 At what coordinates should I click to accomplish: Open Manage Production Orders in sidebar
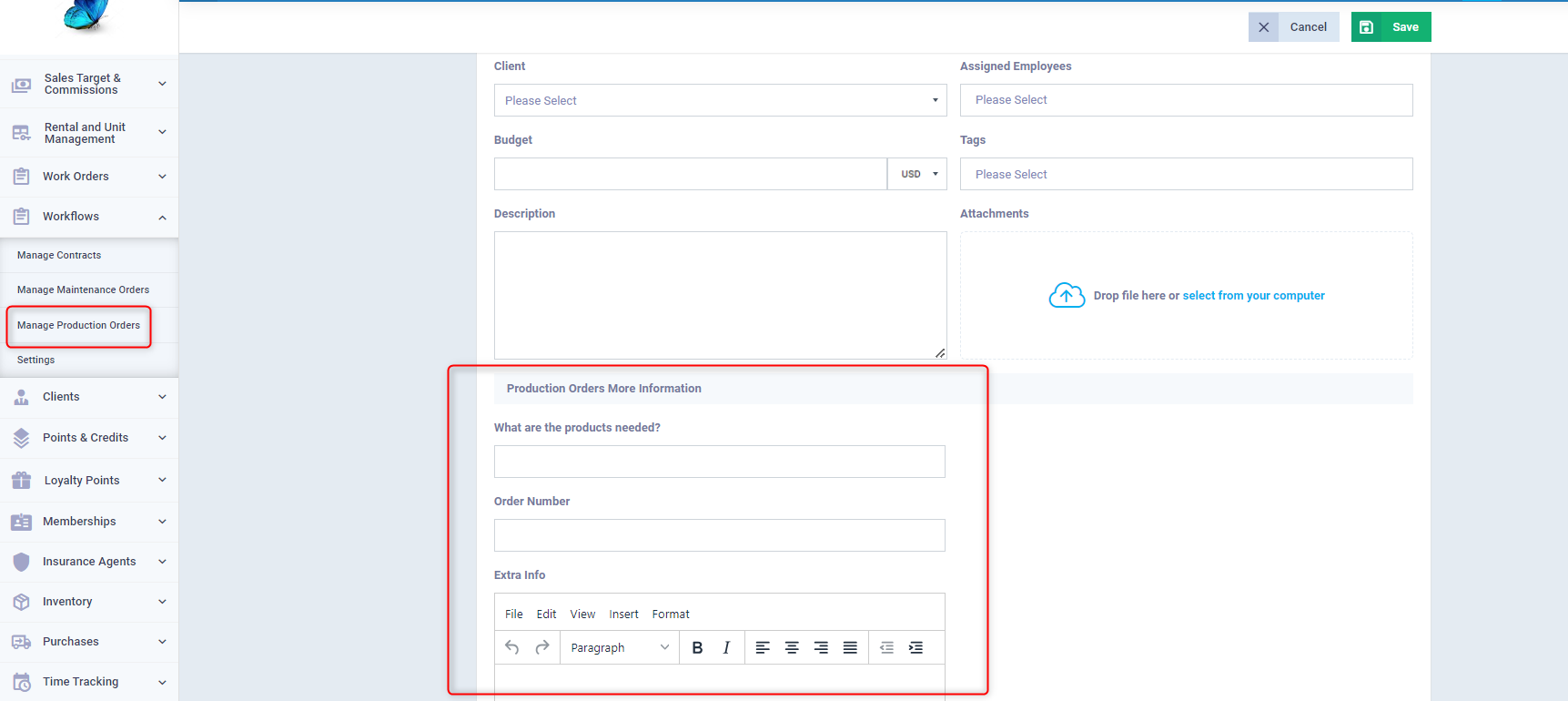[78, 325]
